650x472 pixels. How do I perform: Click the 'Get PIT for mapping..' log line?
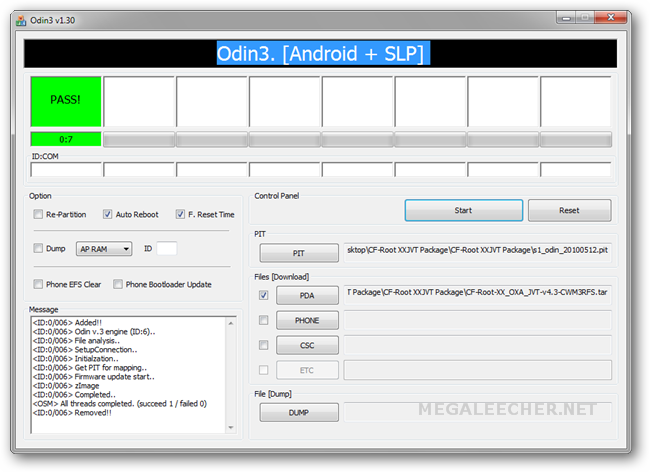click(x=90, y=368)
